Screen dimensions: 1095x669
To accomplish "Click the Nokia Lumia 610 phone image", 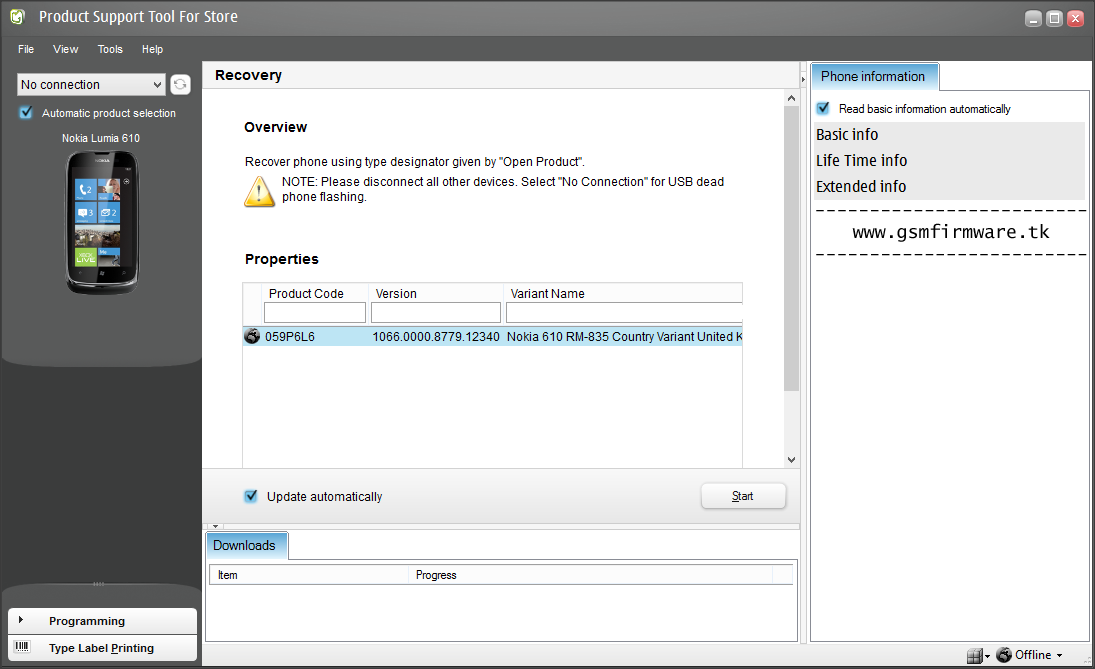I will click(x=103, y=223).
